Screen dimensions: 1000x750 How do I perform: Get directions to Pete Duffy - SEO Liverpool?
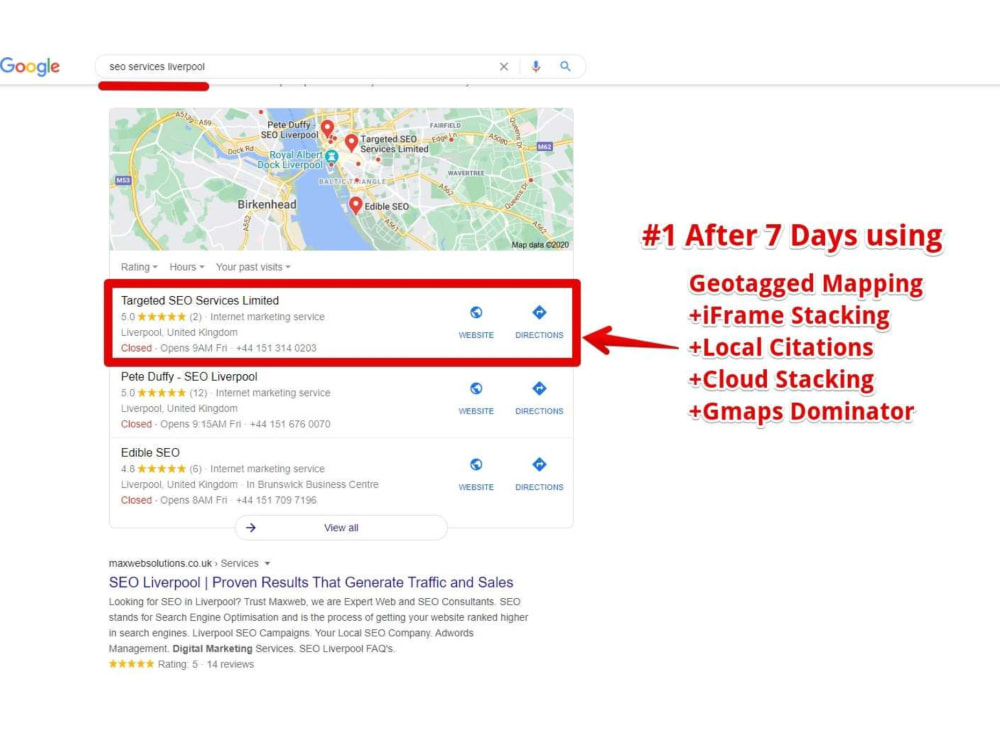(539, 388)
